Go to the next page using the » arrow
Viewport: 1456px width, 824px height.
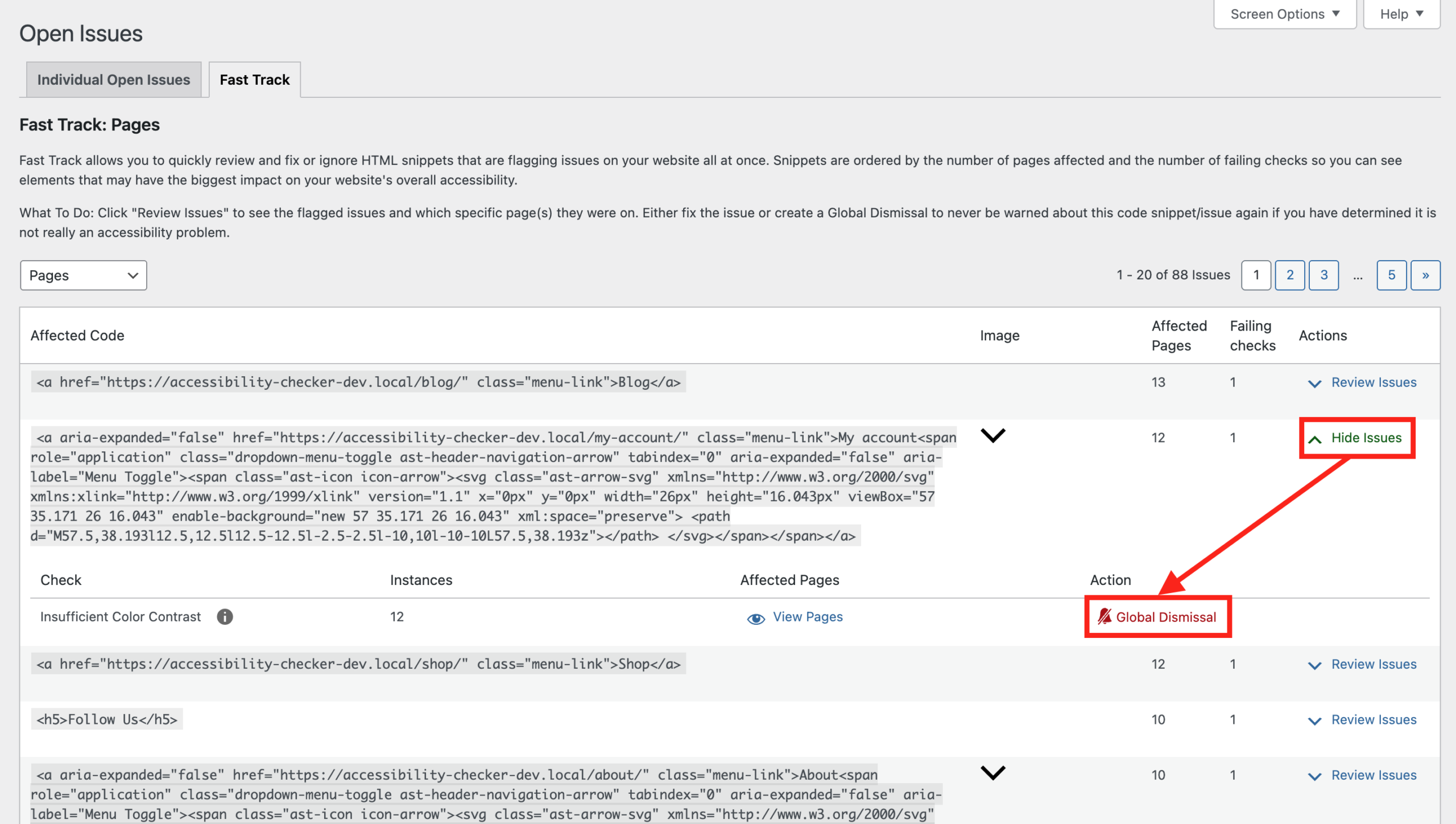click(1426, 275)
